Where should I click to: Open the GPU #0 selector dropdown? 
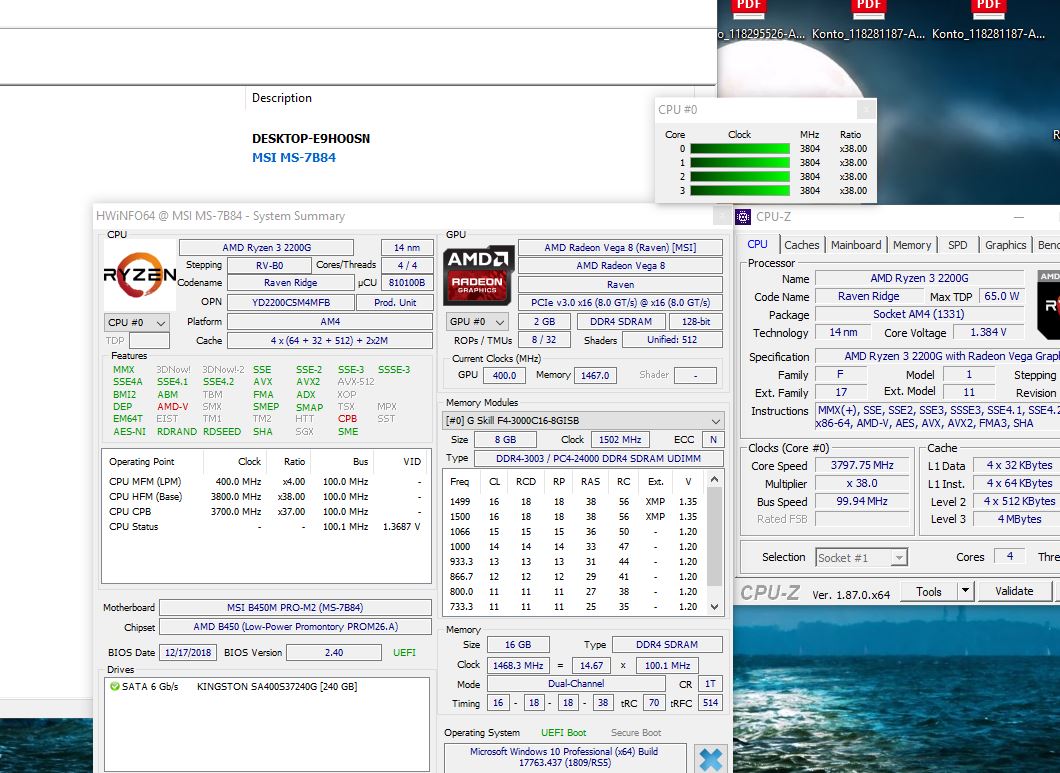(478, 322)
